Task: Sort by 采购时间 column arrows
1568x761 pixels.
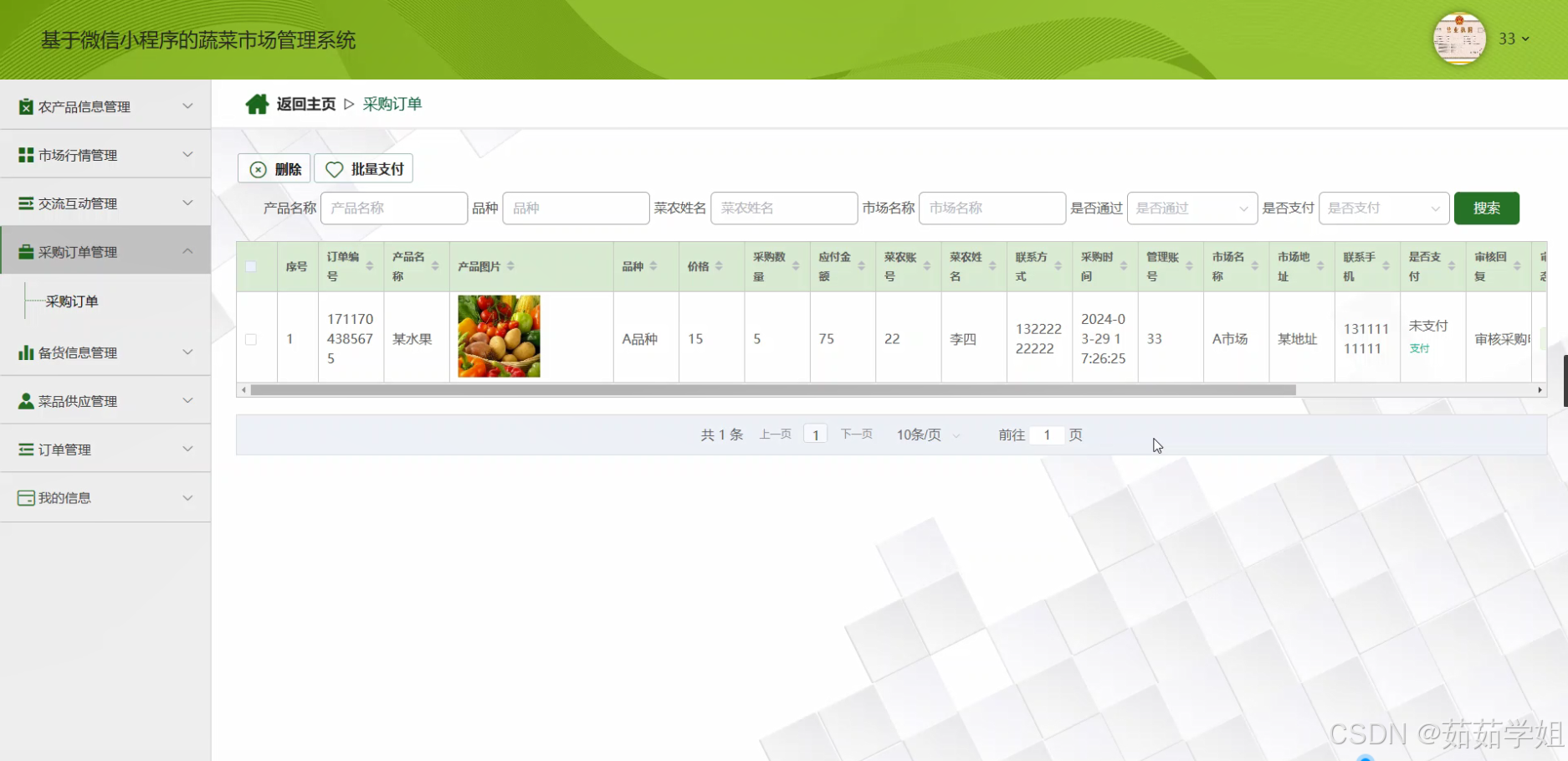Action: pyautogui.click(x=1124, y=266)
